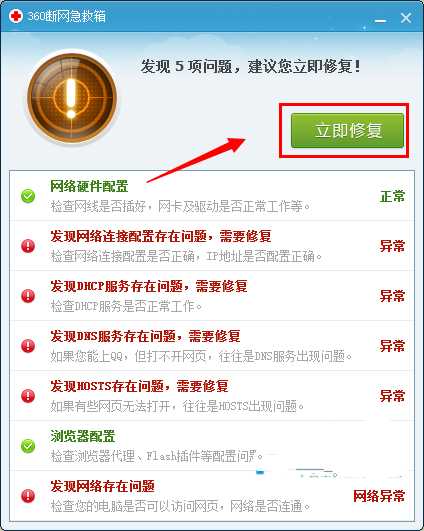Select the 发现HOSTS存在问题 item title
424x531 pixels.
click(x=140, y=386)
